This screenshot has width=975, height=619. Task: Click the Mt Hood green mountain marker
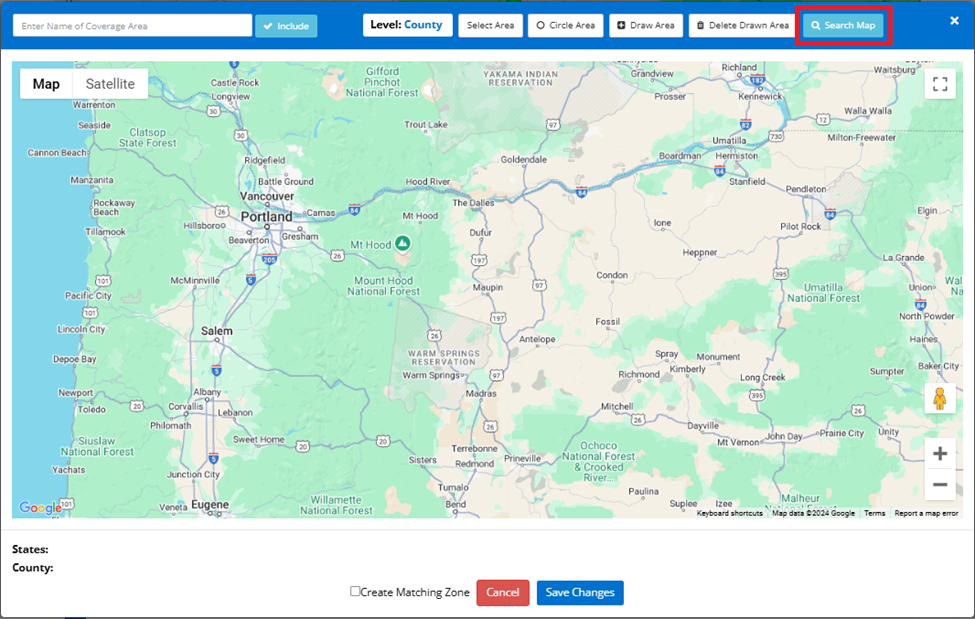click(x=403, y=243)
